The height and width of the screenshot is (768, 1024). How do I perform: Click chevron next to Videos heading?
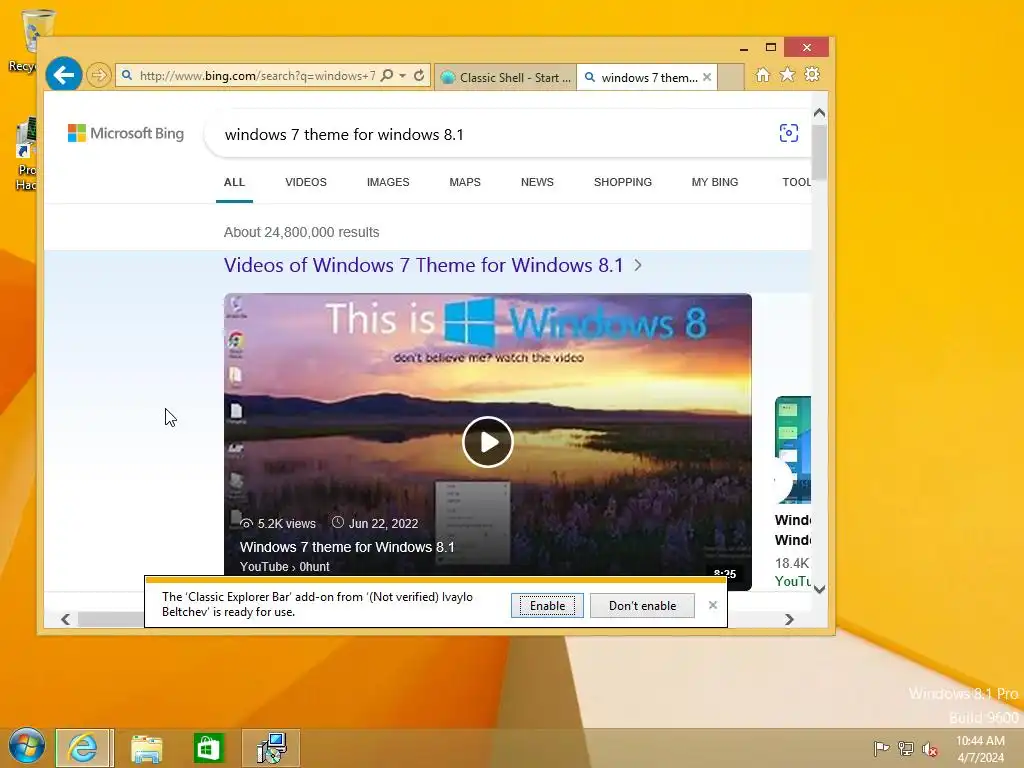pyautogui.click(x=638, y=265)
